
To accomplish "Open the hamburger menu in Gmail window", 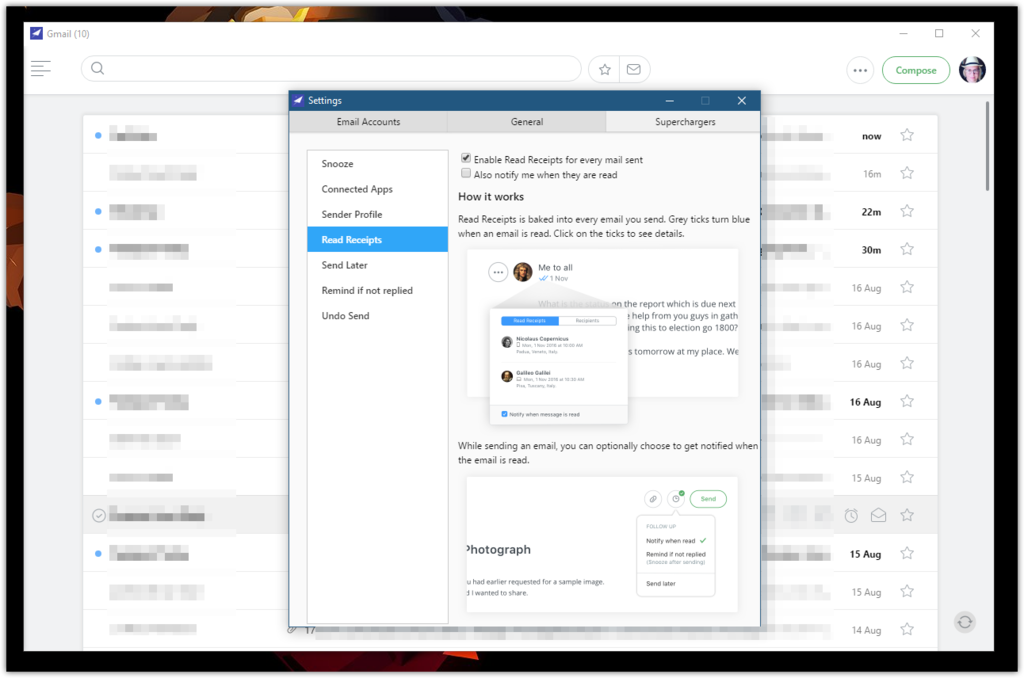I will 40,69.
